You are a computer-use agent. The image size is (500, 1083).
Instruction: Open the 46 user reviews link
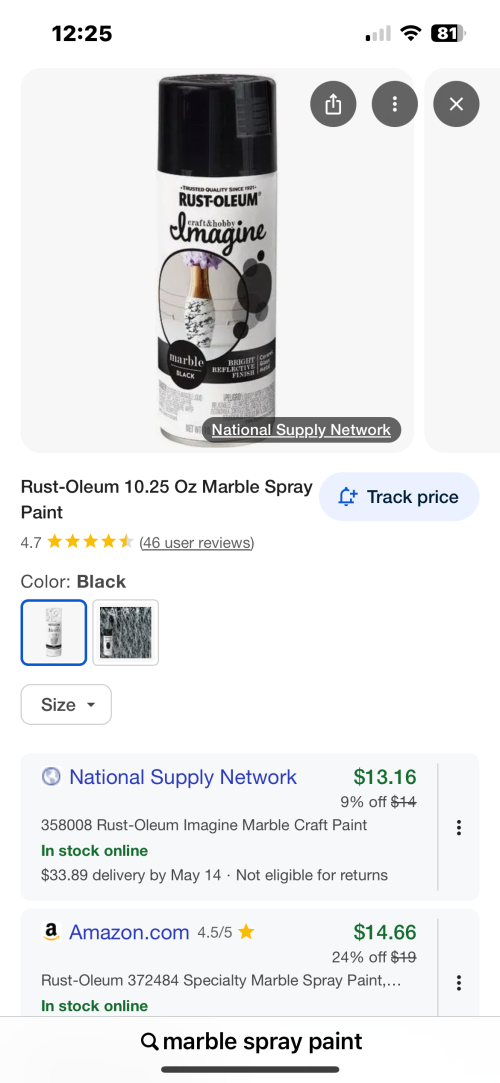click(x=197, y=543)
